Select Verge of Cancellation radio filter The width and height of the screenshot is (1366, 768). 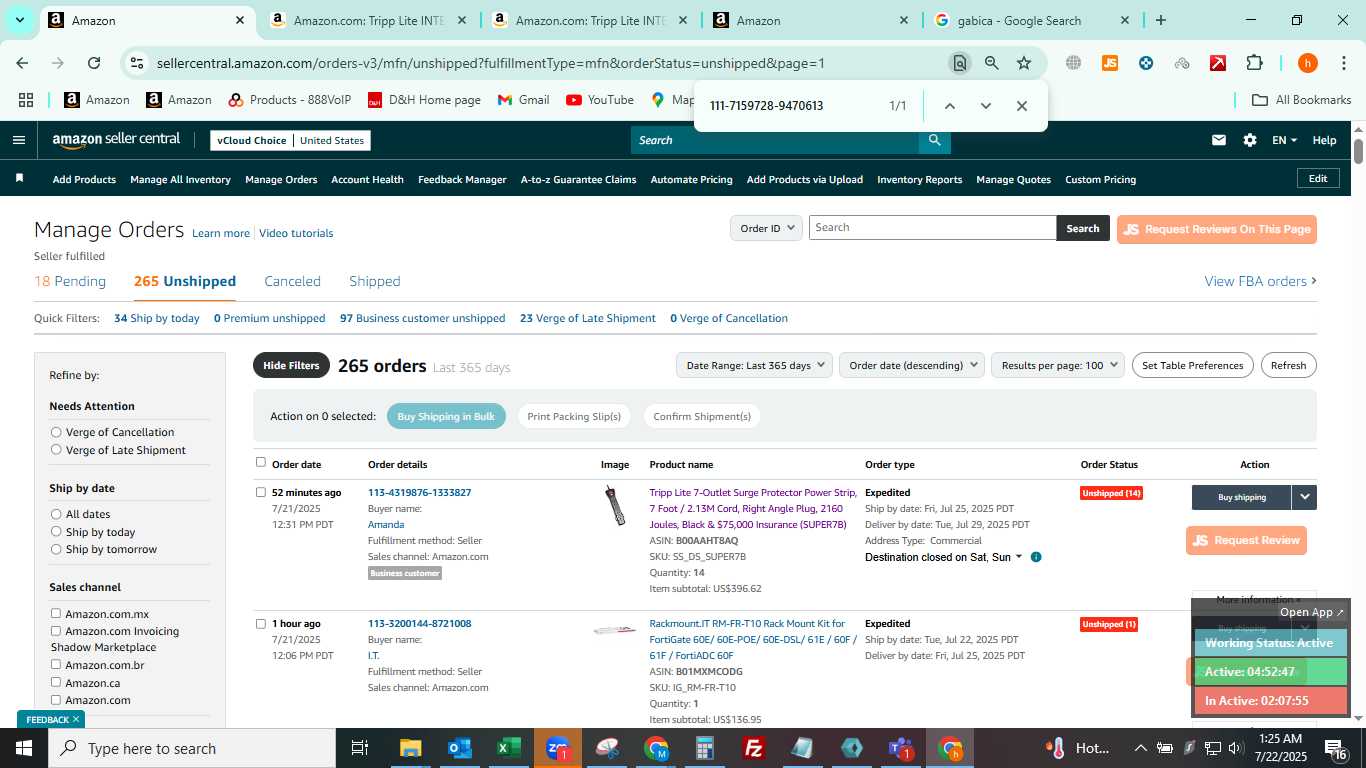[x=56, y=432]
